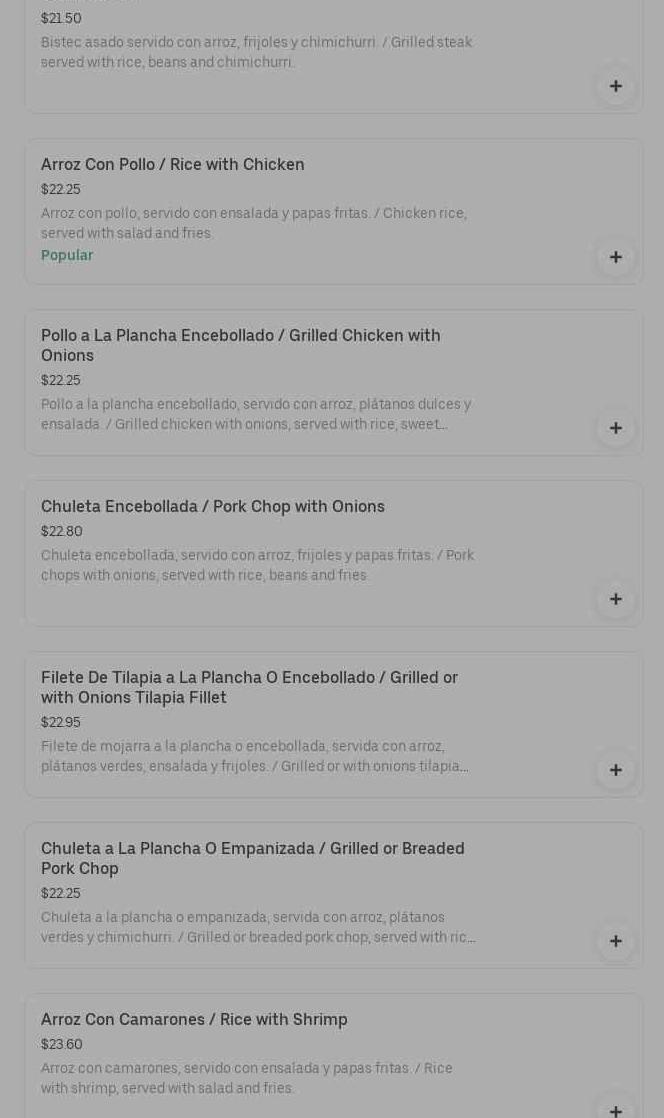Add Arroz Con Camarones to the order
This screenshot has width=664, height=1118.
coord(615,1108)
